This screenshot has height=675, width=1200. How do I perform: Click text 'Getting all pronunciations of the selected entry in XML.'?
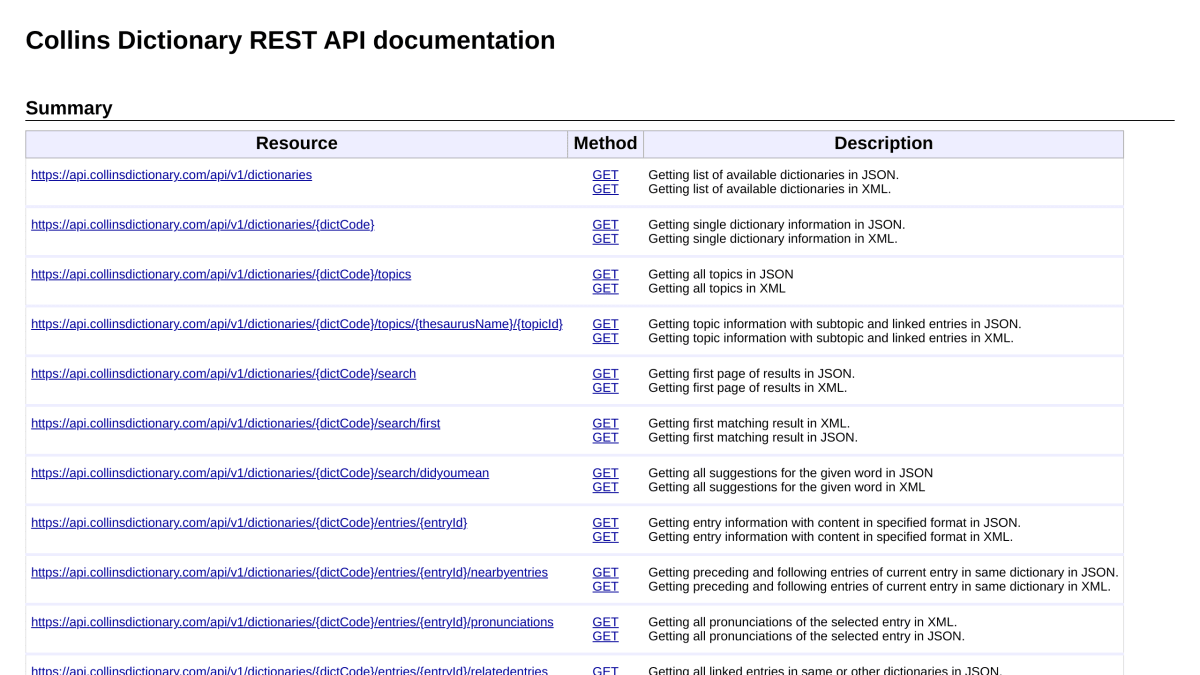click(802, 622)
